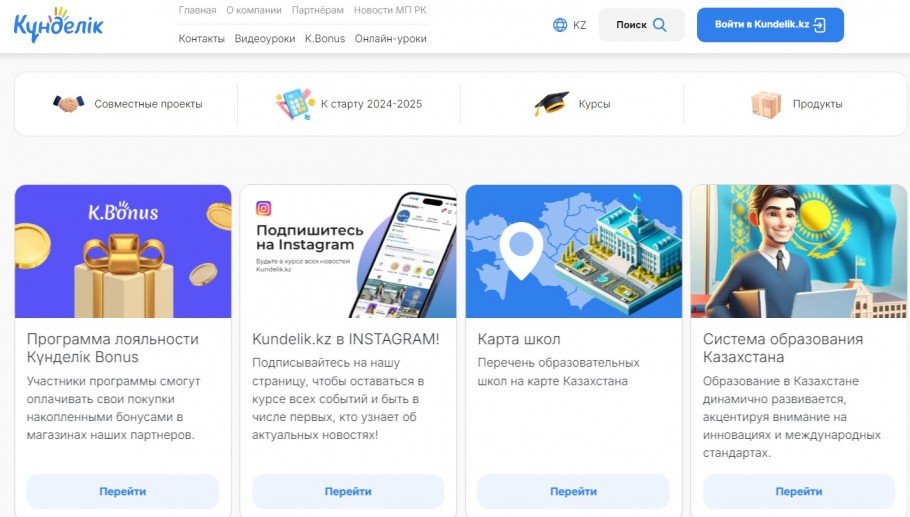
Task: Click Перейти under Карта школ card
Action: click(x=573, y=491)
